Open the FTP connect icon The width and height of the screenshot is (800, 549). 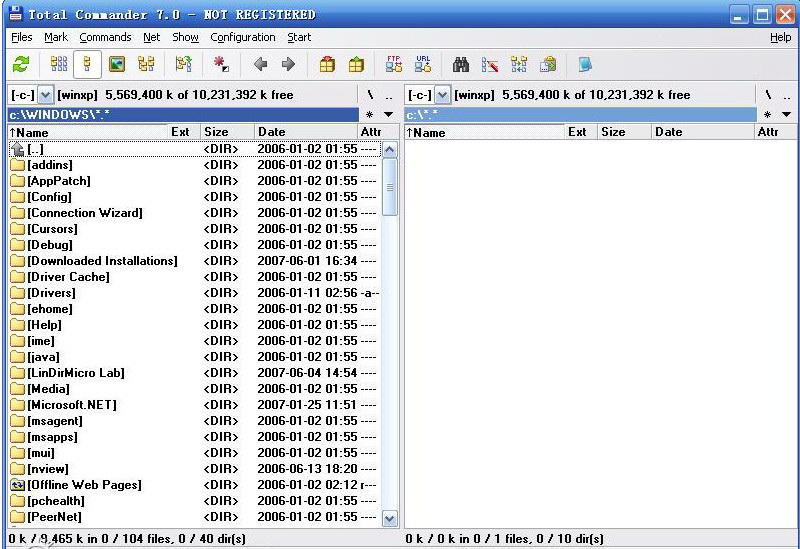[x=393, y=64]
